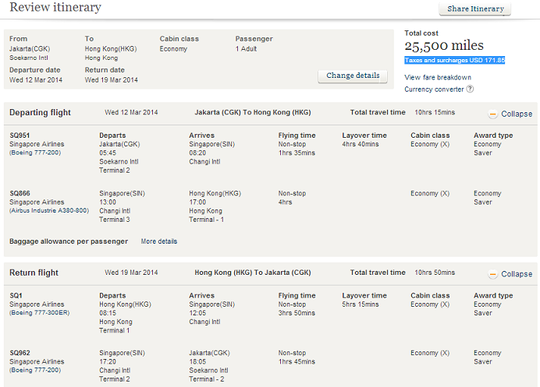Click Jakarta (CGK) To Hong Kong (HKG) route
This screenshot has width=540, height=387.
click(253, 113)
